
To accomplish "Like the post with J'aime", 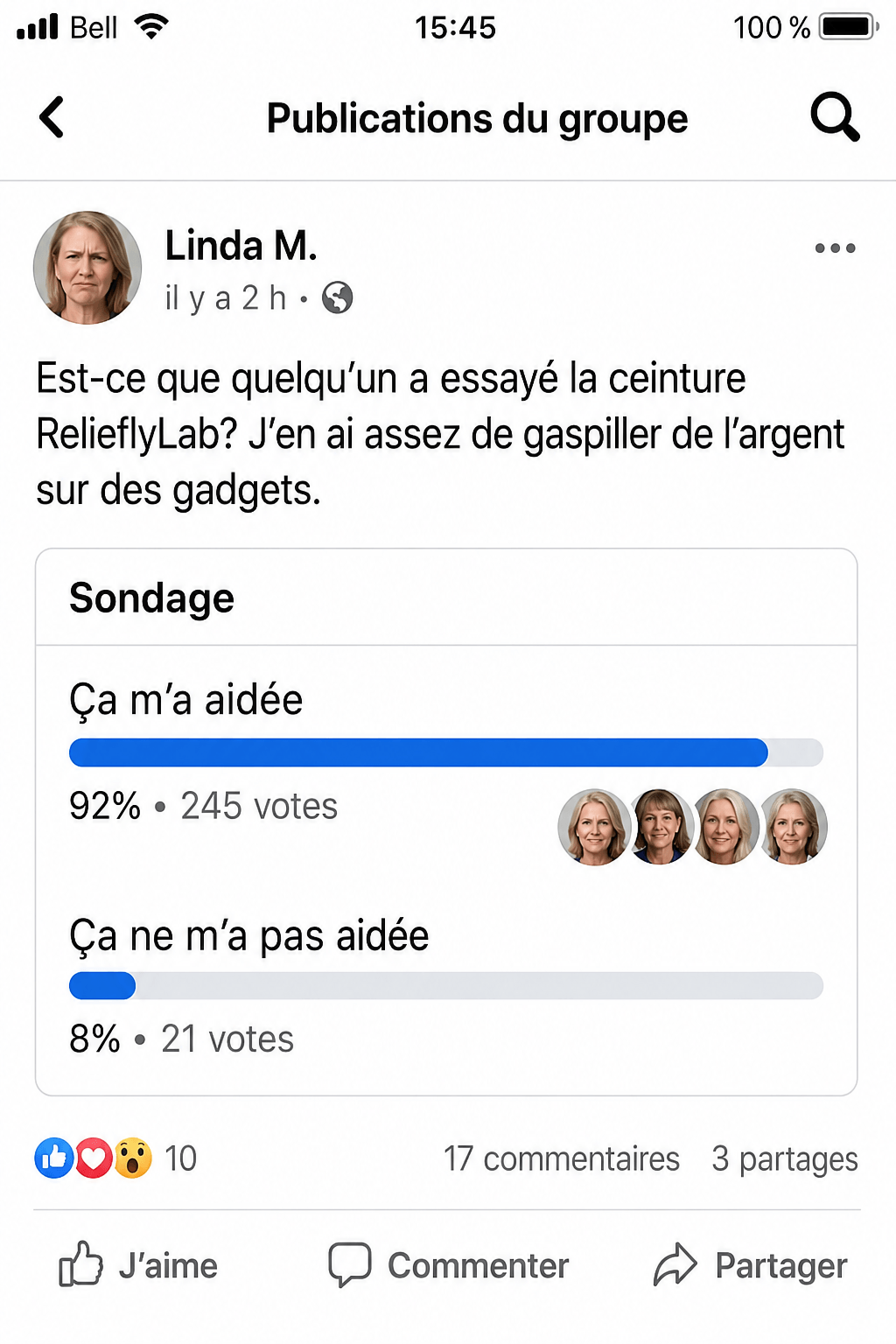I will pyautogui.click(x=138, y=1265).
